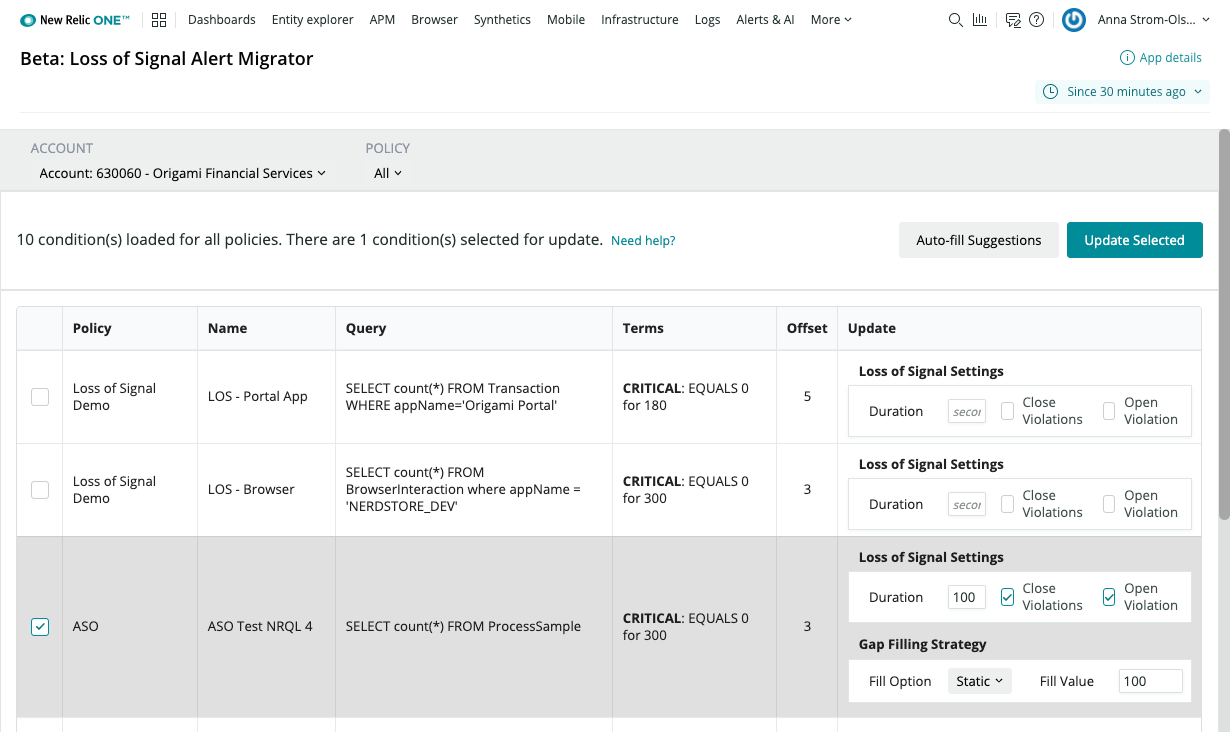The width and height of the screenshot is (1230, 732).
Task: Select the LOS - Portal App row checkbox
Action: tap(40, 397)
